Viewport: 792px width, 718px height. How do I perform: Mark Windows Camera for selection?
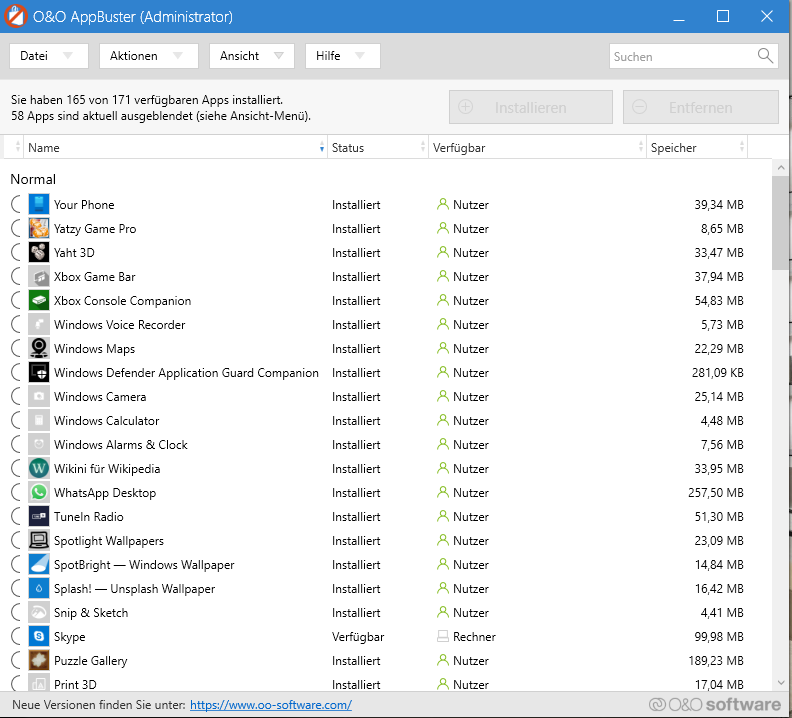coord(16,397)
